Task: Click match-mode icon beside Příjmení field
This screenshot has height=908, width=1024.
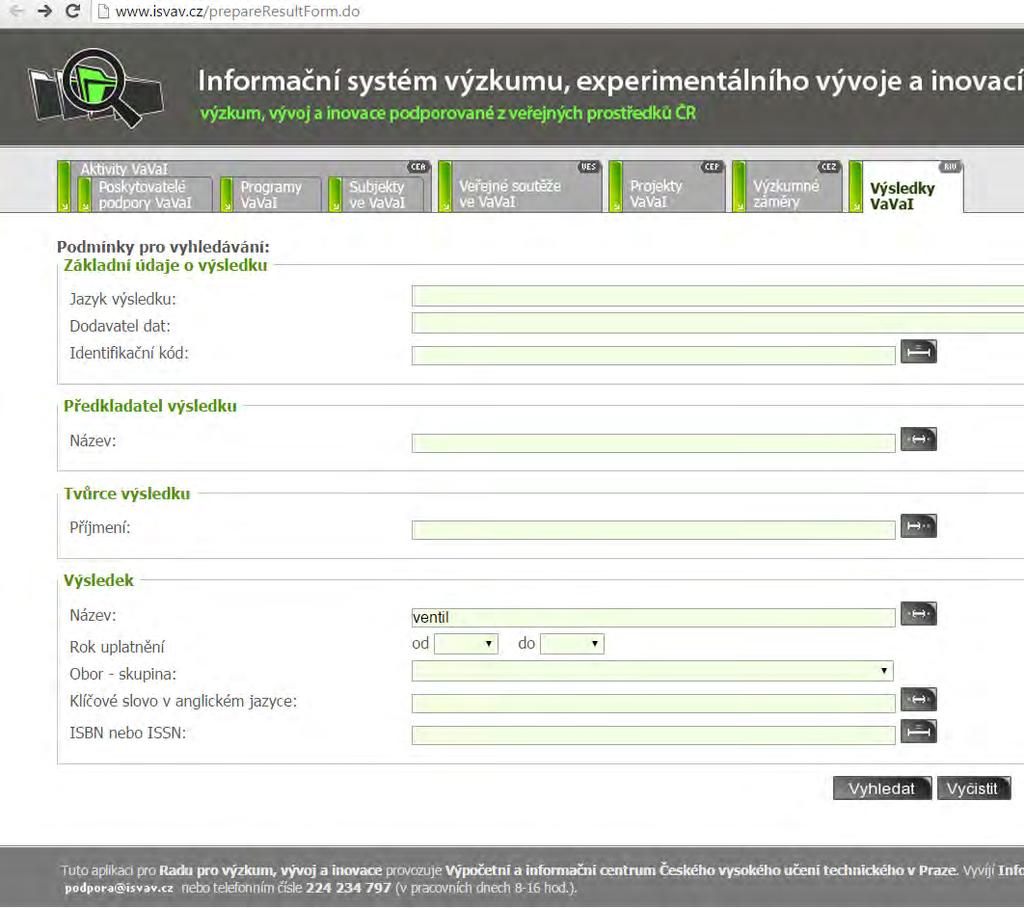Action: (x=918, y=526)
